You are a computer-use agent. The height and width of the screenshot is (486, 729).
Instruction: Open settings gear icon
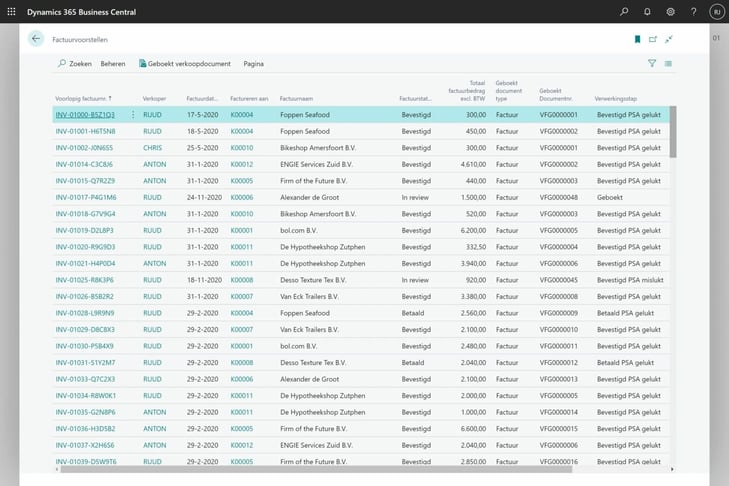pos(670,12)
